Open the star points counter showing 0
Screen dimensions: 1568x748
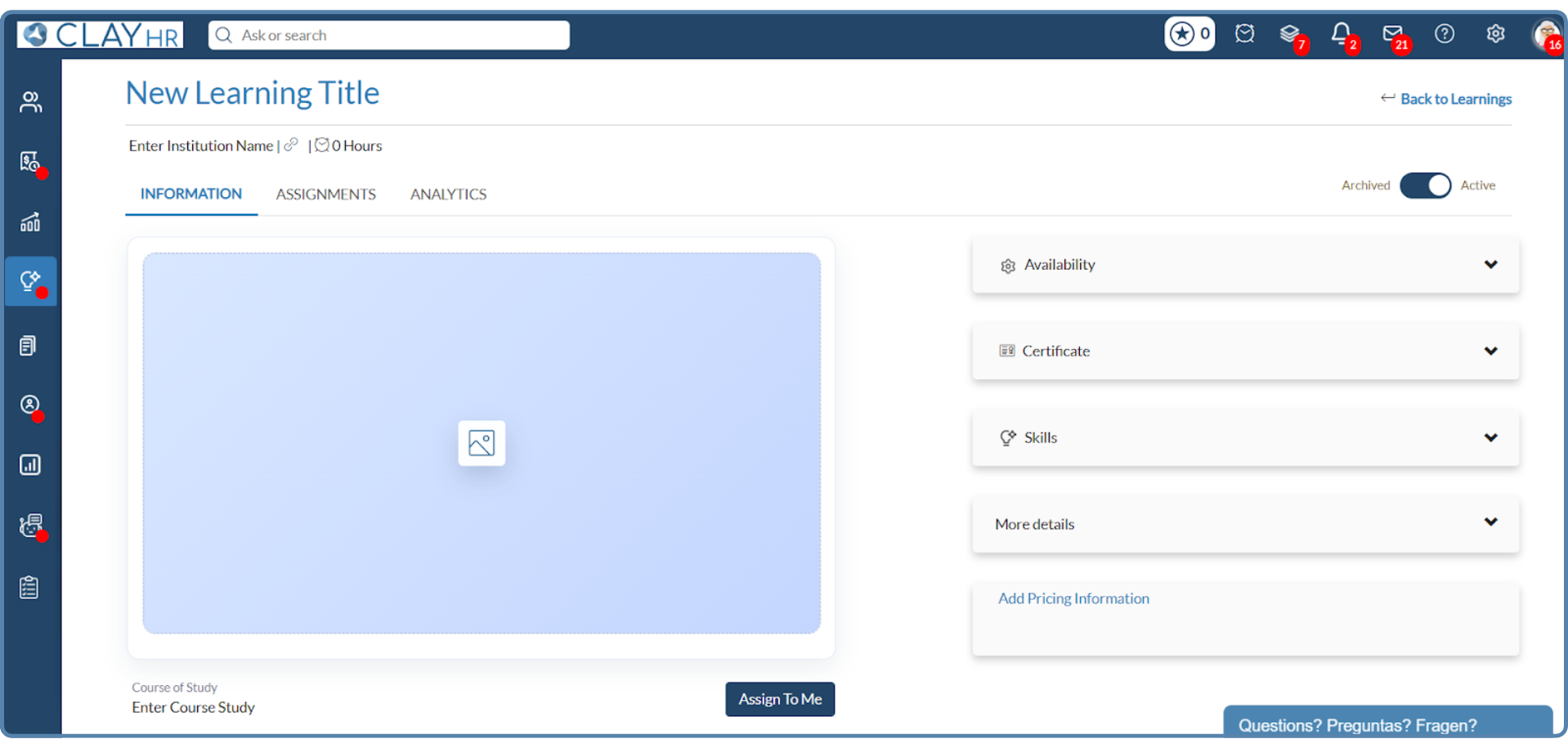pyautogui.click(x=1189, y=34)
